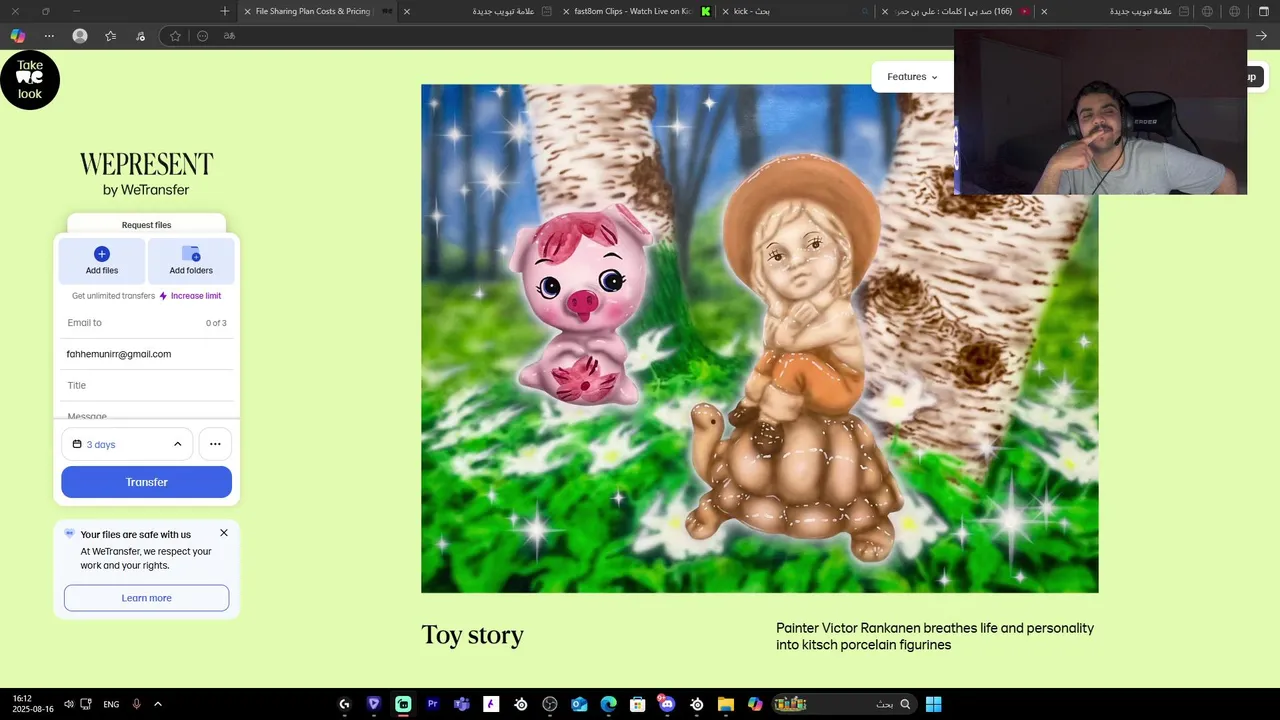The width and height of the screenshot is (1280, 720).
Task: Click the browser profile avatar
Action: 80,36
